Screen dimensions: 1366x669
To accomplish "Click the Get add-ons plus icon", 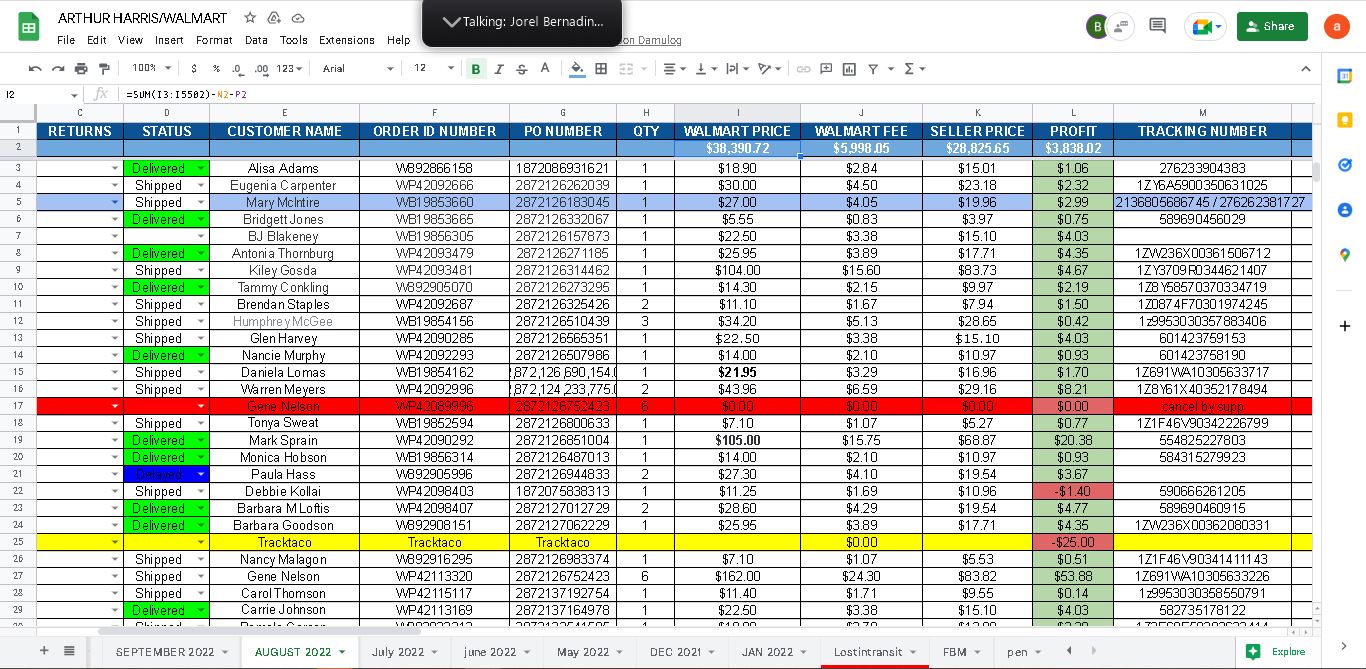I will pyautogui.click(x=1344, y=326).
